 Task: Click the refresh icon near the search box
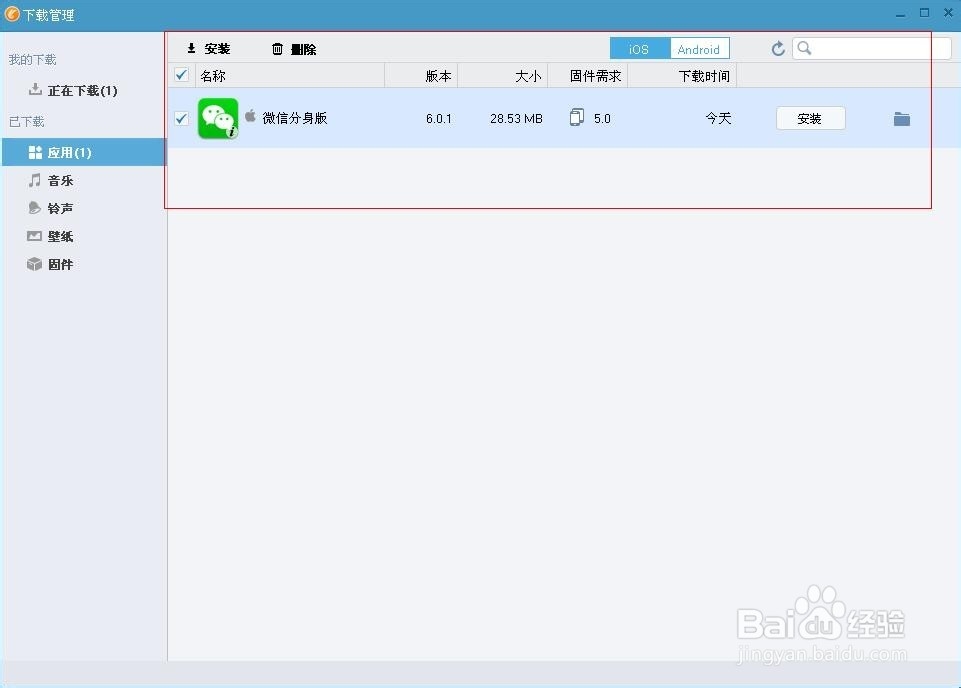point(777,48)
